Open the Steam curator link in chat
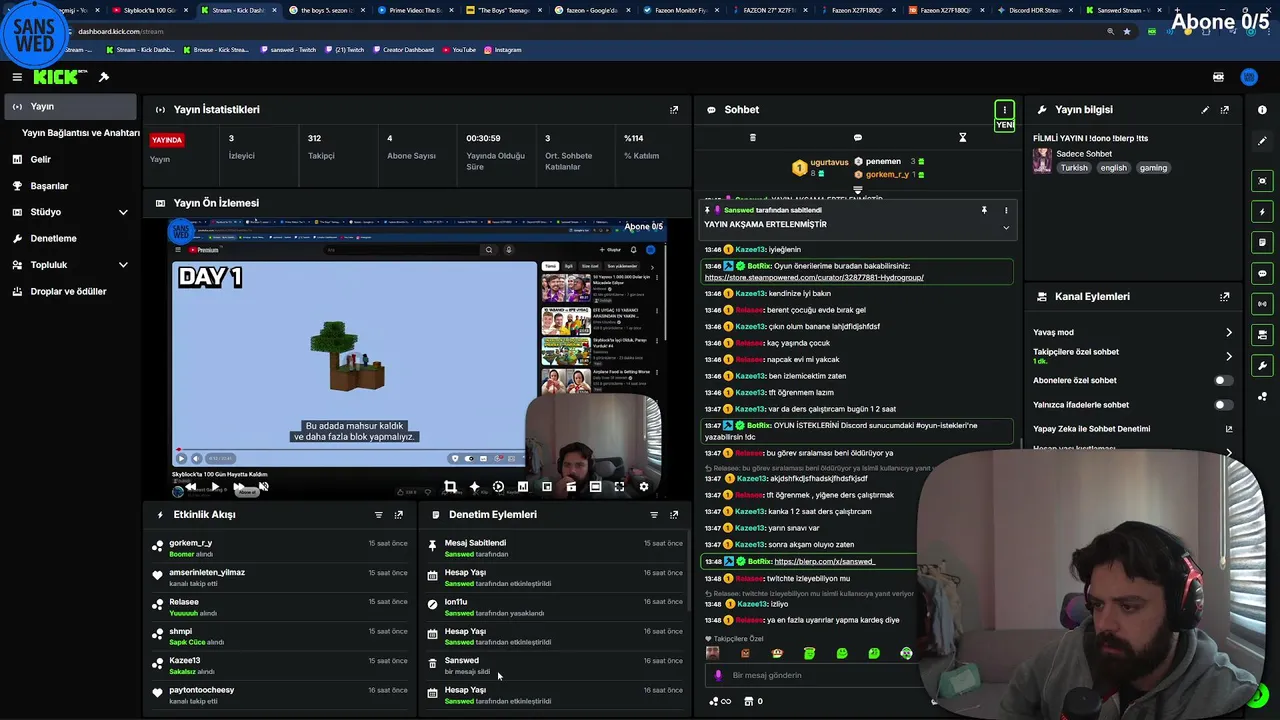This screenshot has width=1280, height=720. tap(814, 277)
